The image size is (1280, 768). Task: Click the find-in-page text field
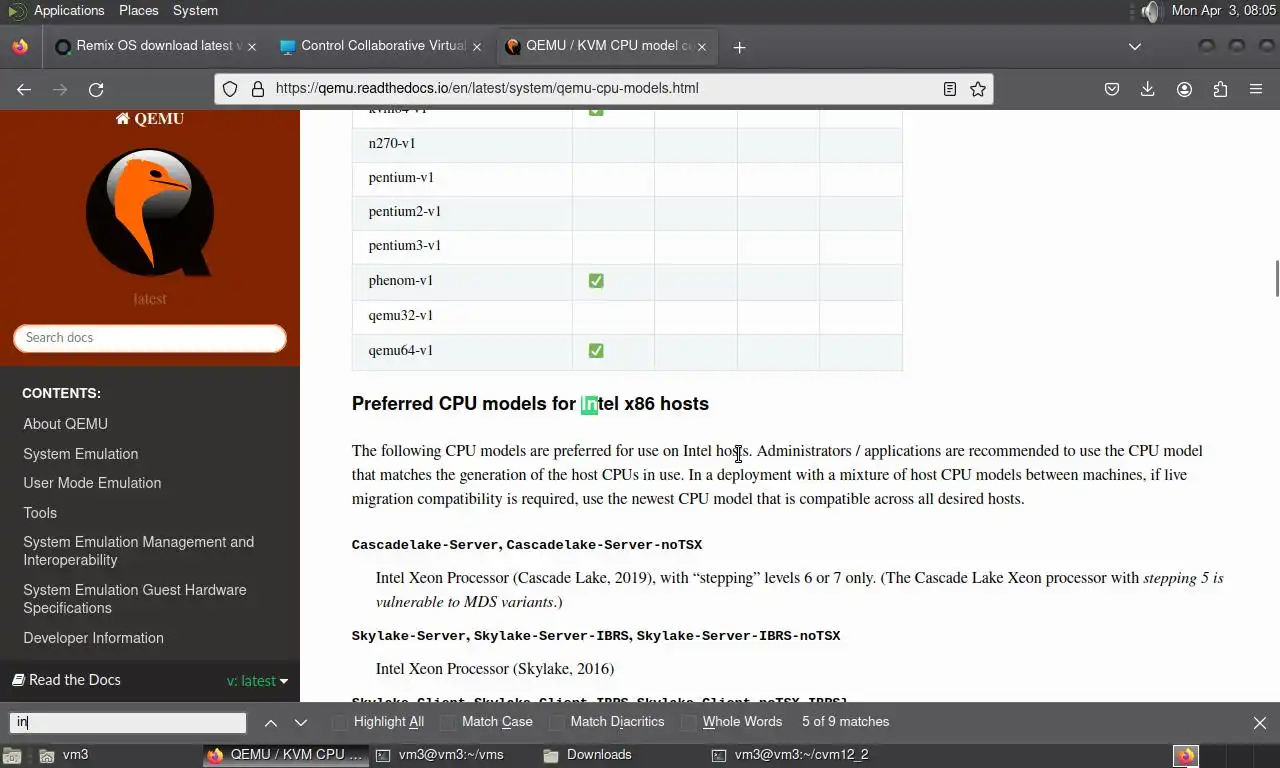pos(128,722)
